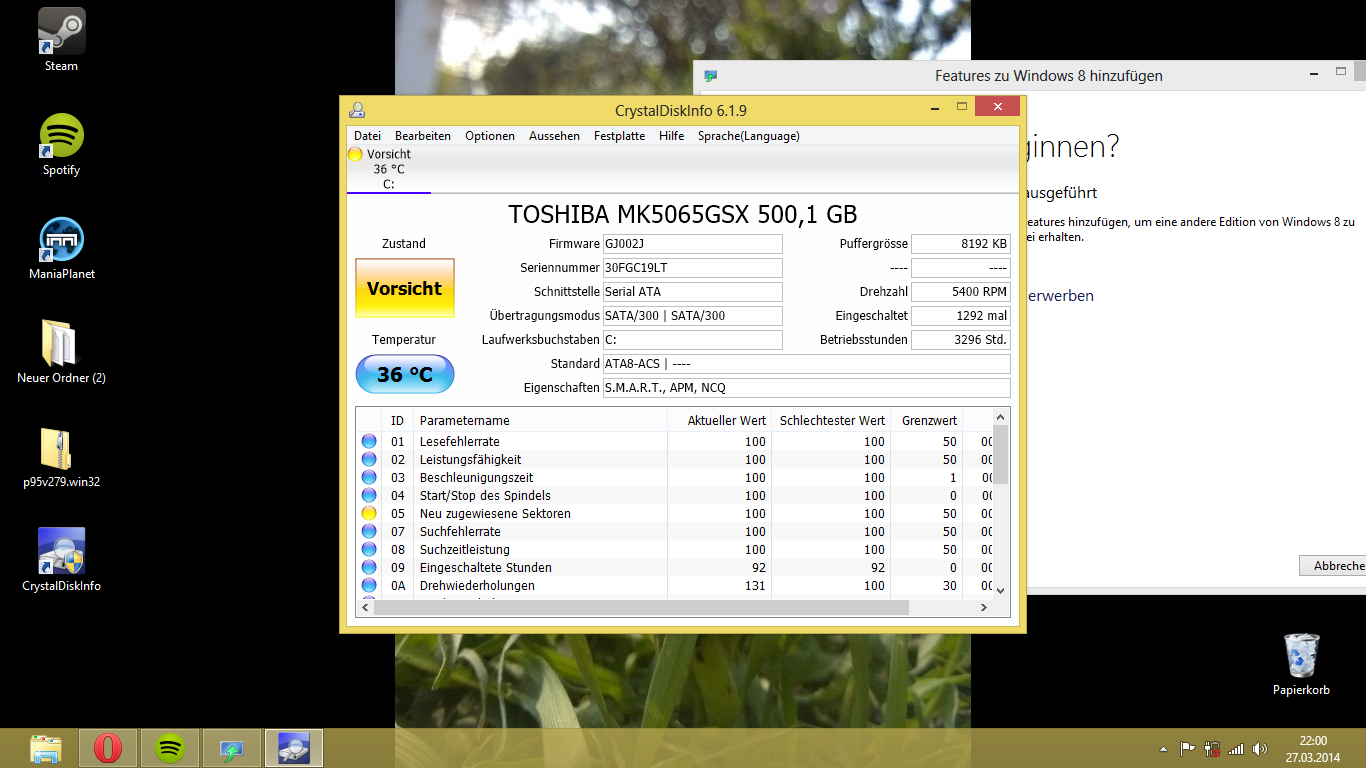Select the Neuer Ordner (2) folder
The width and height of the screenshot is (1366, 768).
(61, 352)
